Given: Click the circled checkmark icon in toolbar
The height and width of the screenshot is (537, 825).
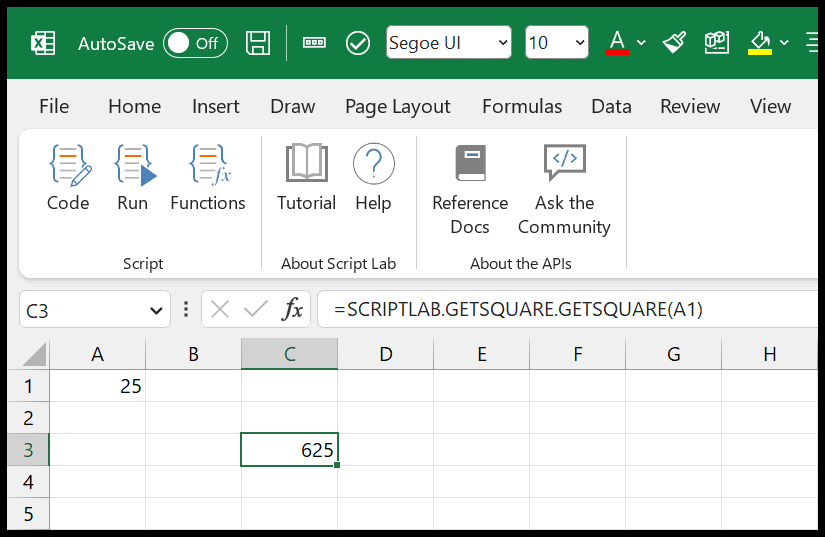Looking at the screenshot, I should coord(358,43).
